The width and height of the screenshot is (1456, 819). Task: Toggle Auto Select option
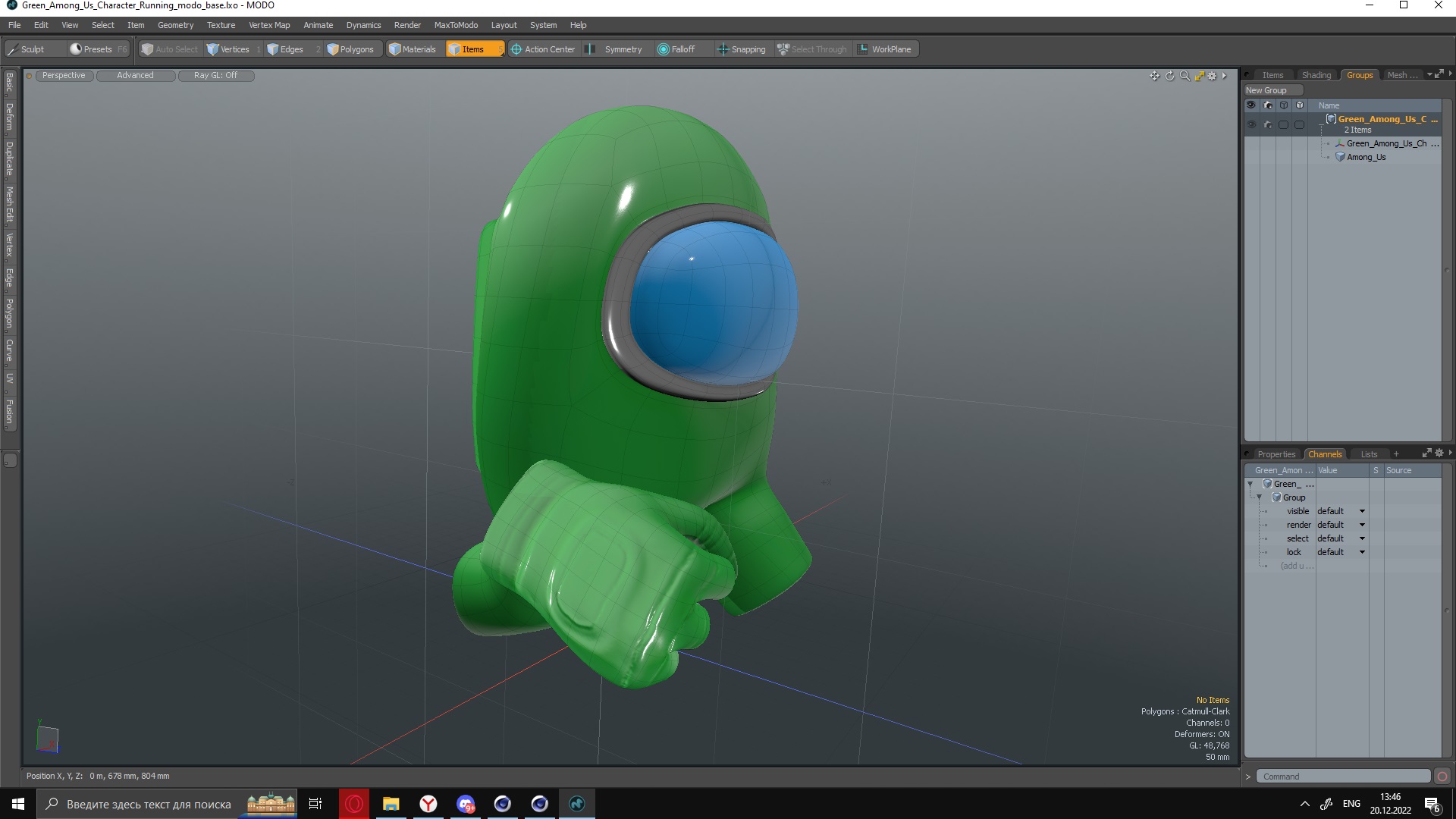click(171, 49)
